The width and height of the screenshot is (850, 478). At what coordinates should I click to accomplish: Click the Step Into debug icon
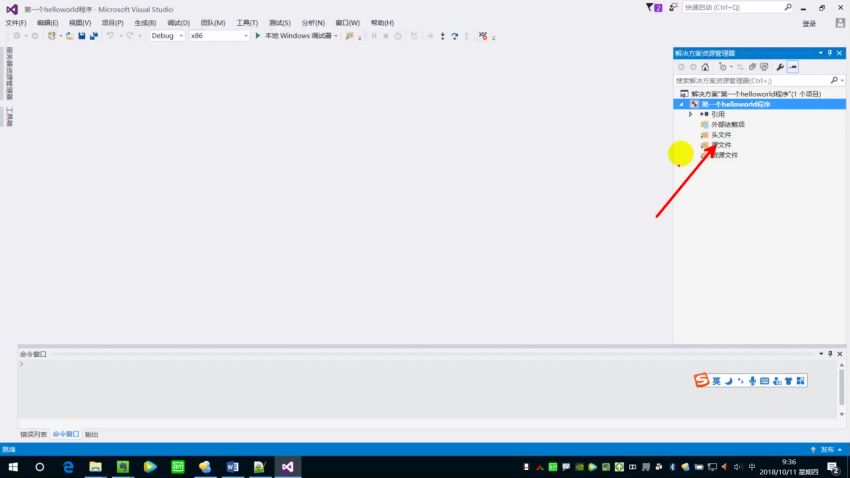click(442, 36)
